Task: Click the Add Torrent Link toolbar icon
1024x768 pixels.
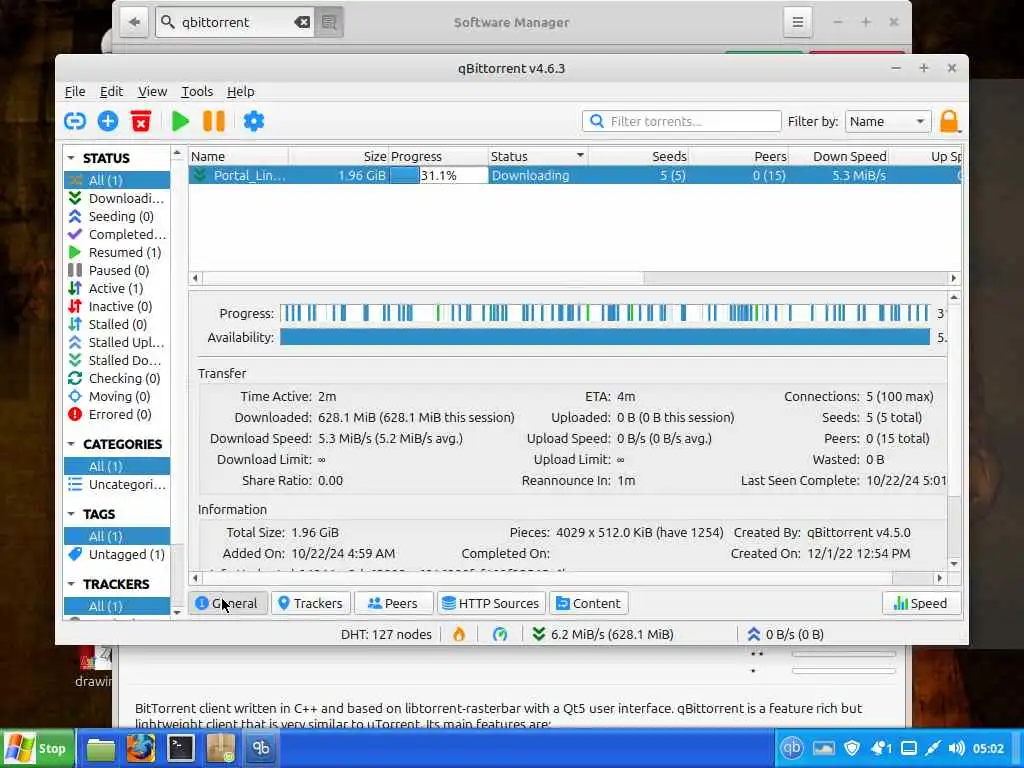Action: click(x=75, y=121)
